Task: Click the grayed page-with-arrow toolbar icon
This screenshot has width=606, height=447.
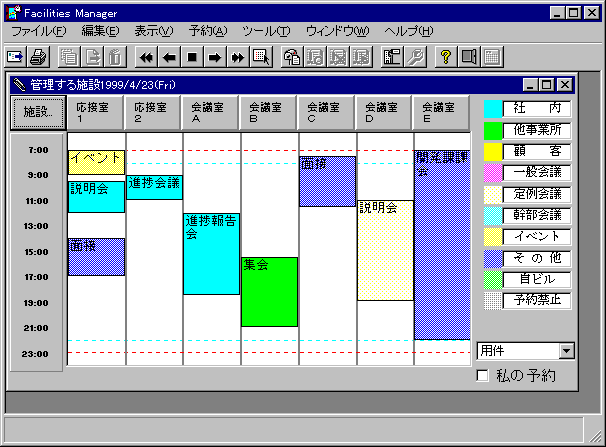Action: (92, 57)
